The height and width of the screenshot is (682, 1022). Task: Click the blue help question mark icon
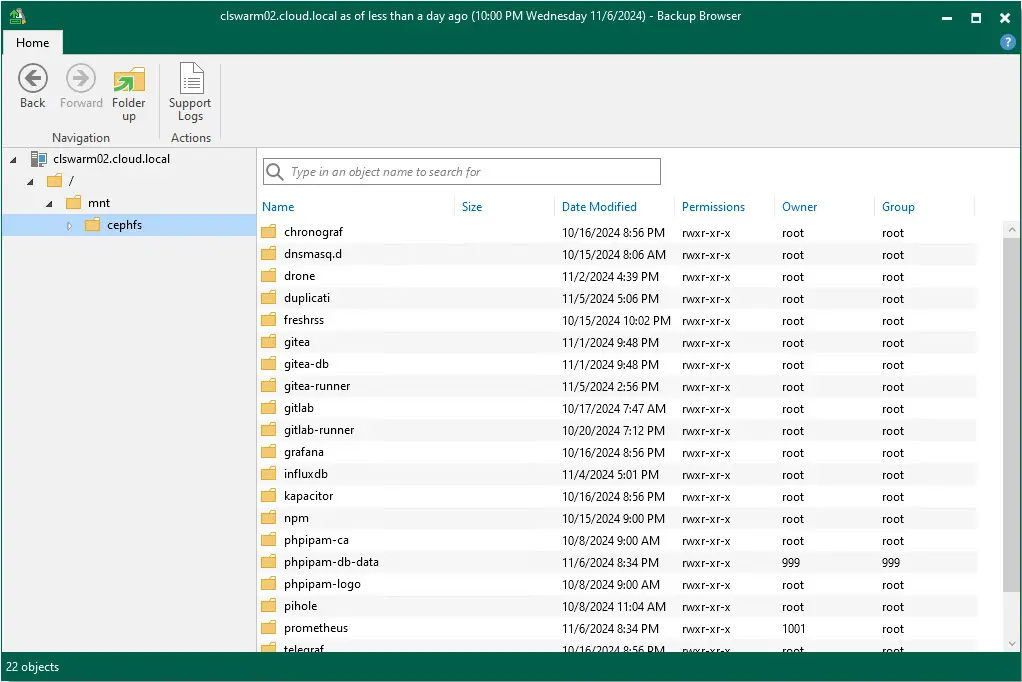click(x=1008, y=42)
